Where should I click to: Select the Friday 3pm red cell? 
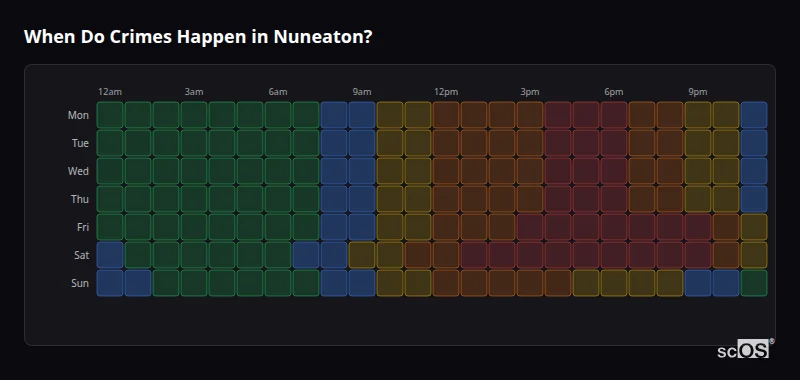coord(530,227)
